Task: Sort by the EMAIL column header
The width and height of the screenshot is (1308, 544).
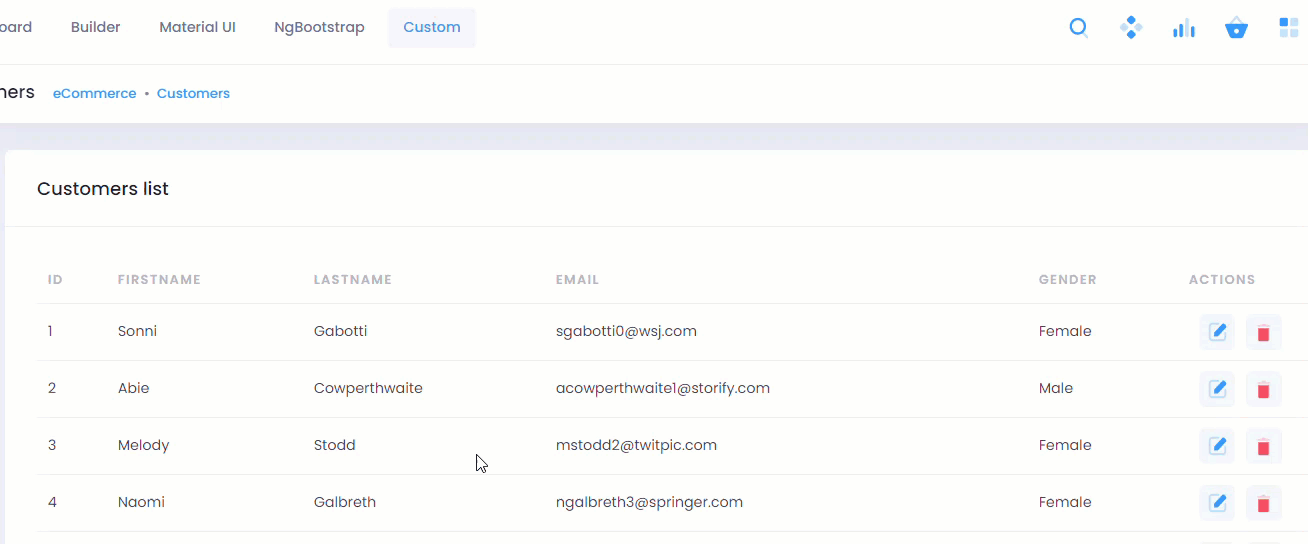Action: [577, 280]
